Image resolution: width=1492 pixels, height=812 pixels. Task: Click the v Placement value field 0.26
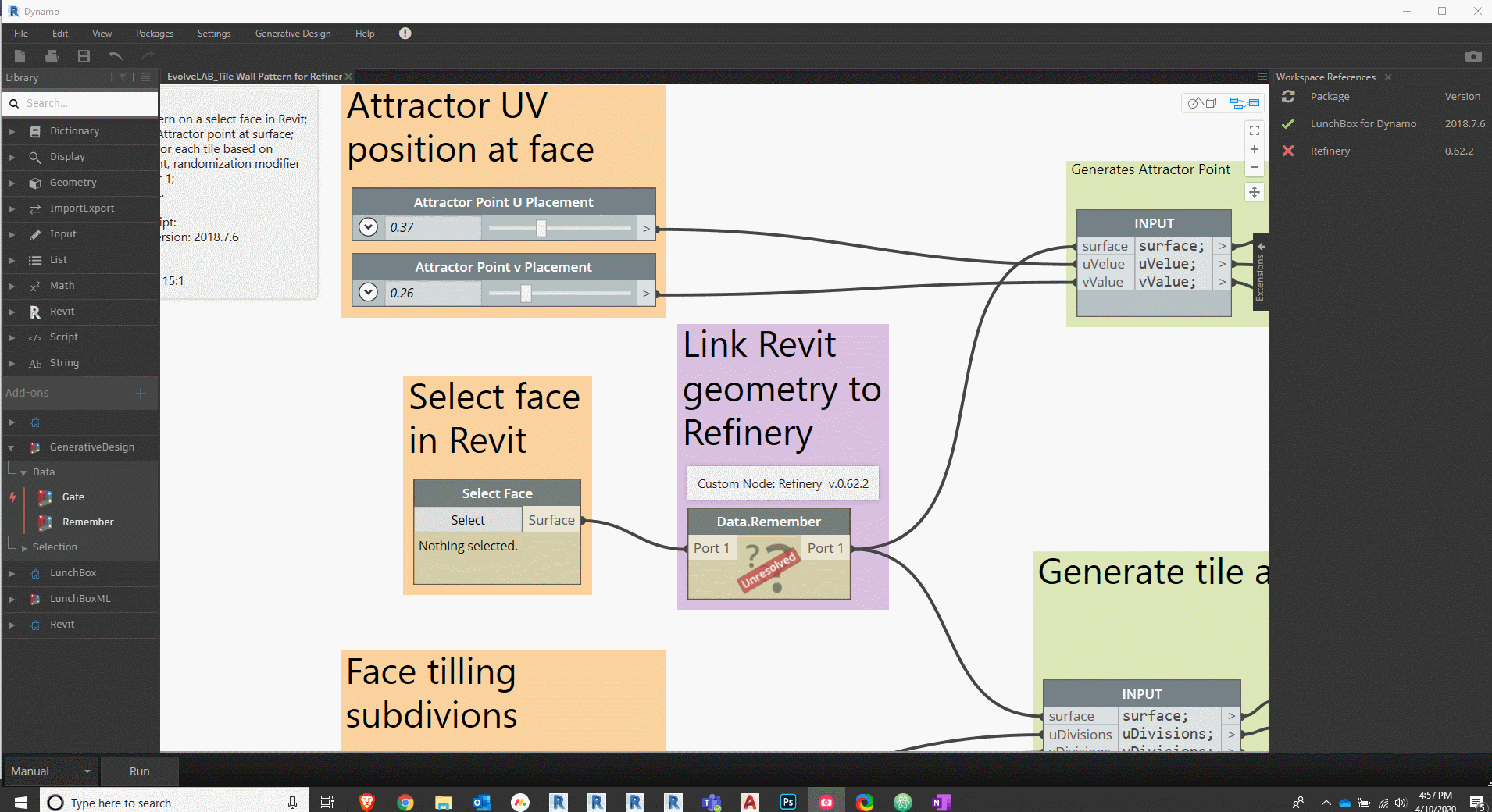tap(433, 293)
